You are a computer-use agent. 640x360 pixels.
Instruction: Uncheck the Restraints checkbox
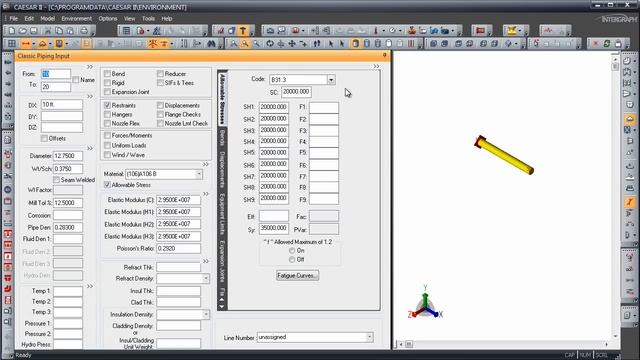coord(107,105)
